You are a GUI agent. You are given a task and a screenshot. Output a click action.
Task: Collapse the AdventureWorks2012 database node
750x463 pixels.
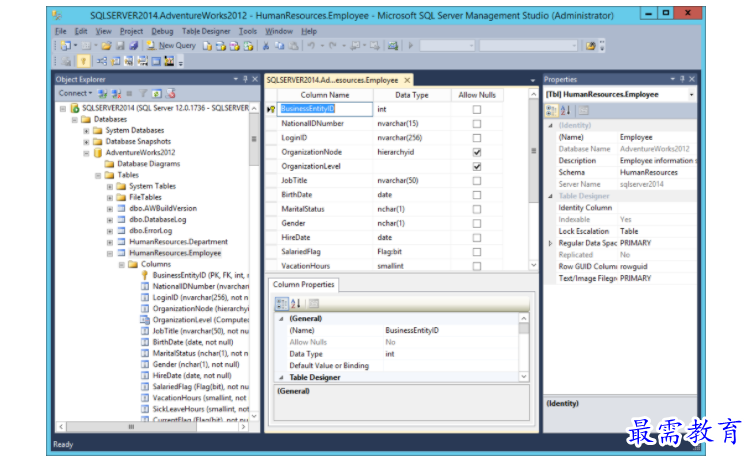pos(86,153)
